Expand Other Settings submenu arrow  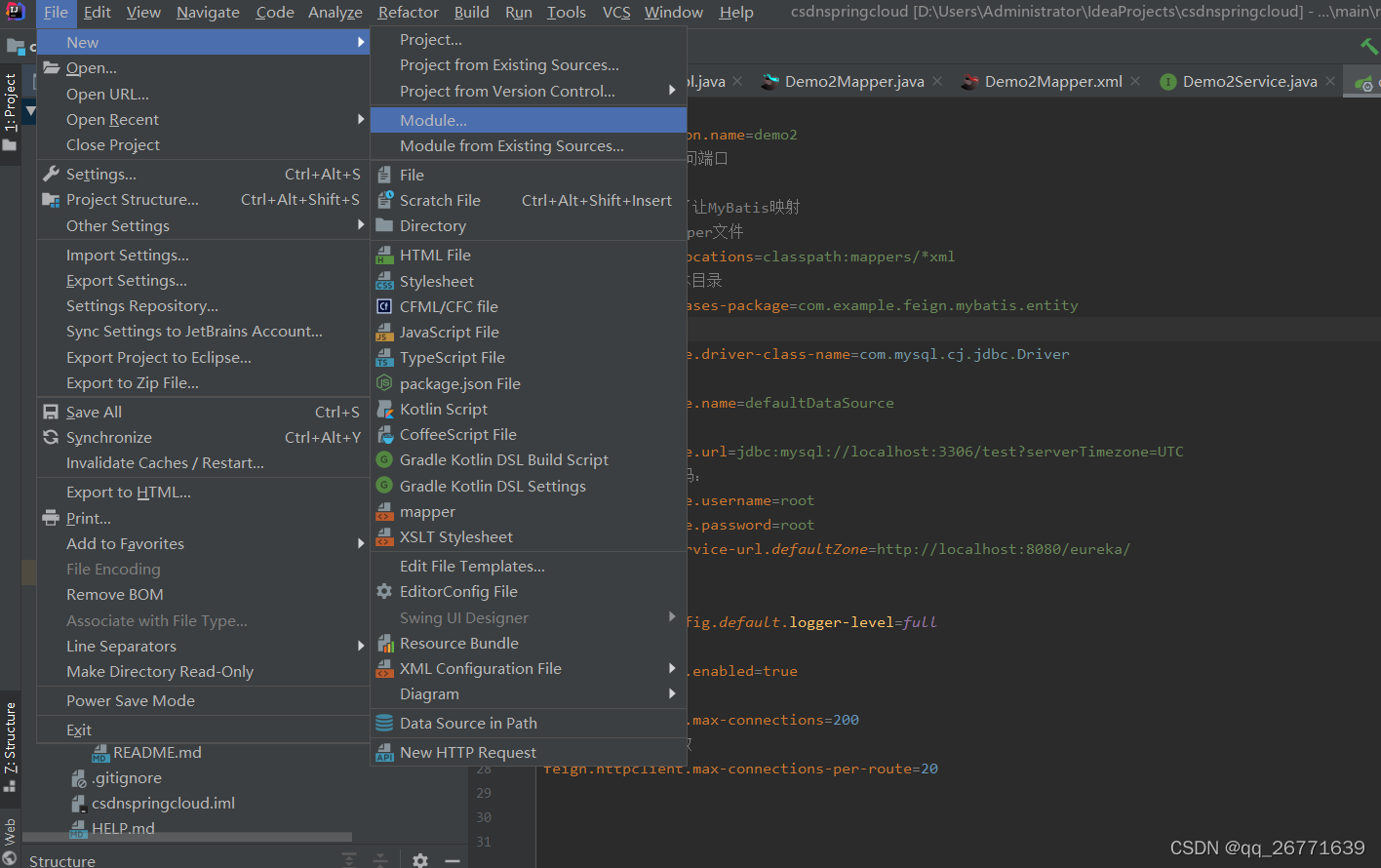(361, 225)
